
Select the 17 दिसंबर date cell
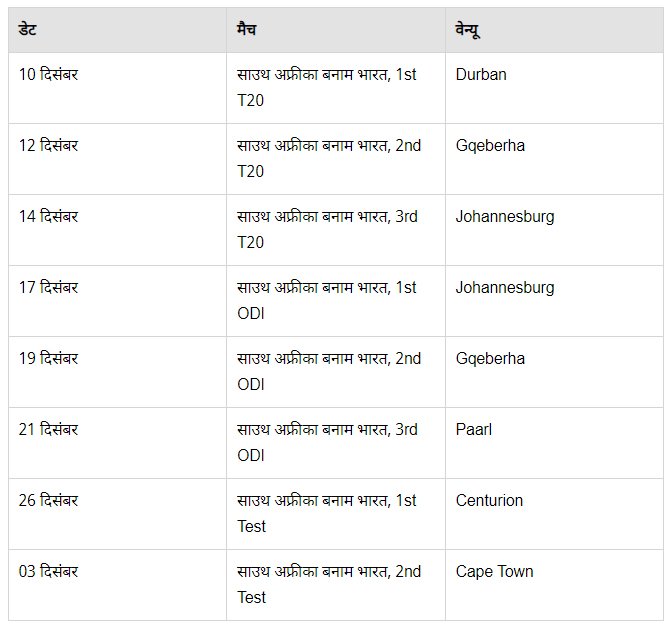[x=117, y=301]
